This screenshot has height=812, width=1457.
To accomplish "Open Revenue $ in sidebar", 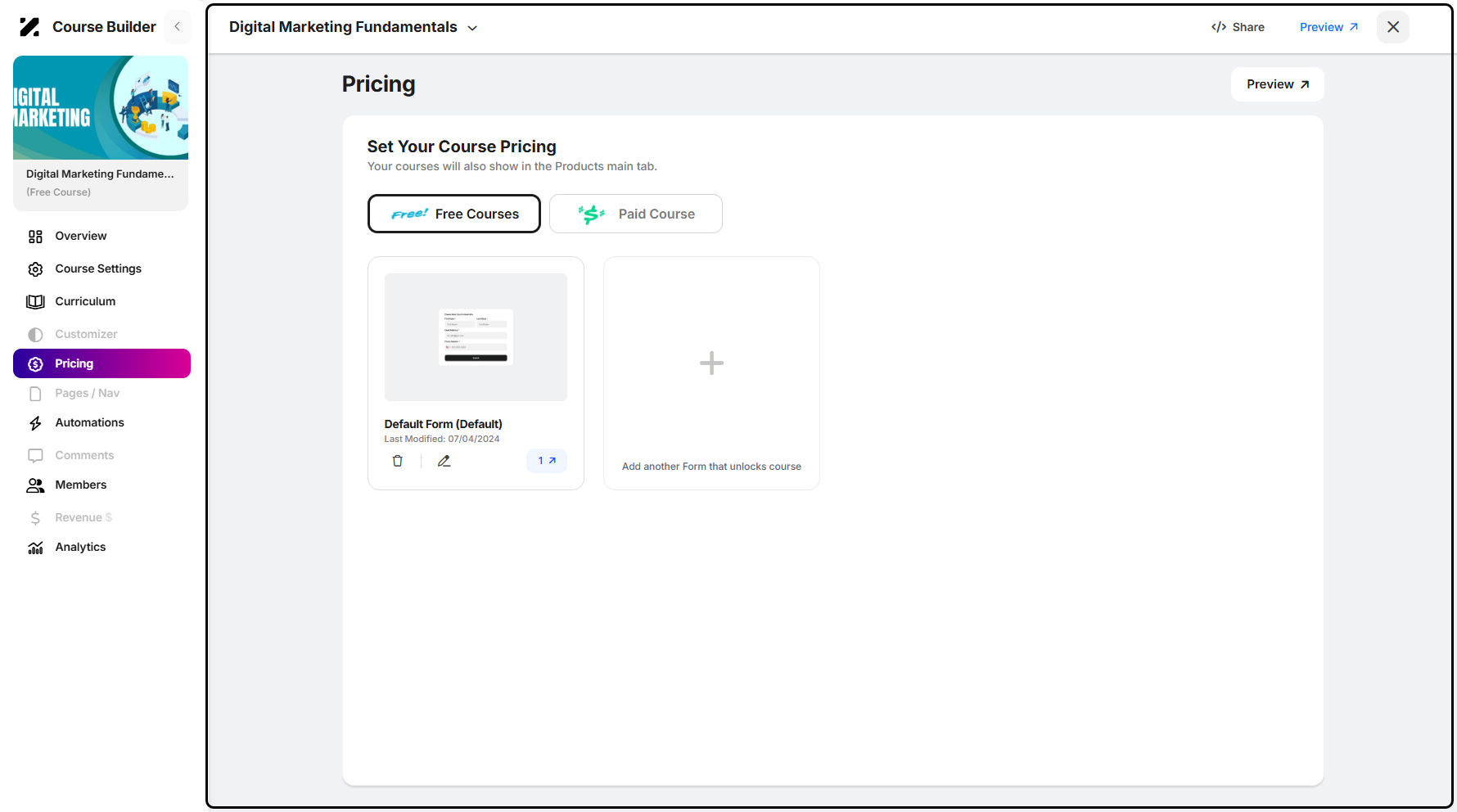I will [101, 517].
